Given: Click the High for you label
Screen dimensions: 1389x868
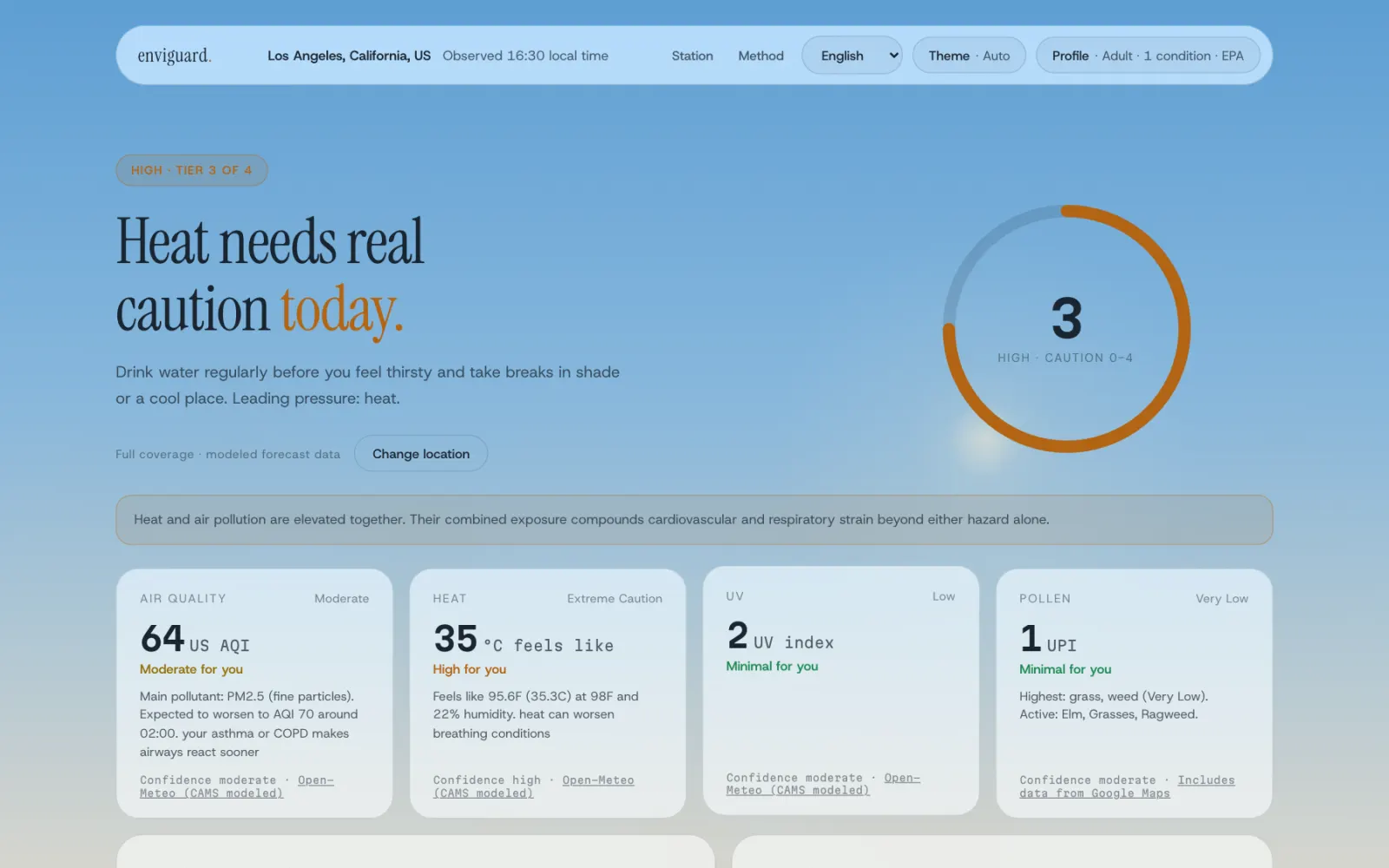Looking at the screenshot, I should 470,669.
